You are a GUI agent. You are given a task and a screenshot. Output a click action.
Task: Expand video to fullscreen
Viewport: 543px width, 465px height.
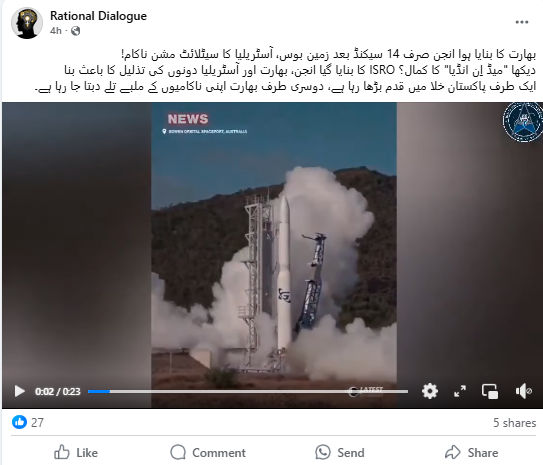tap(460, 391)
